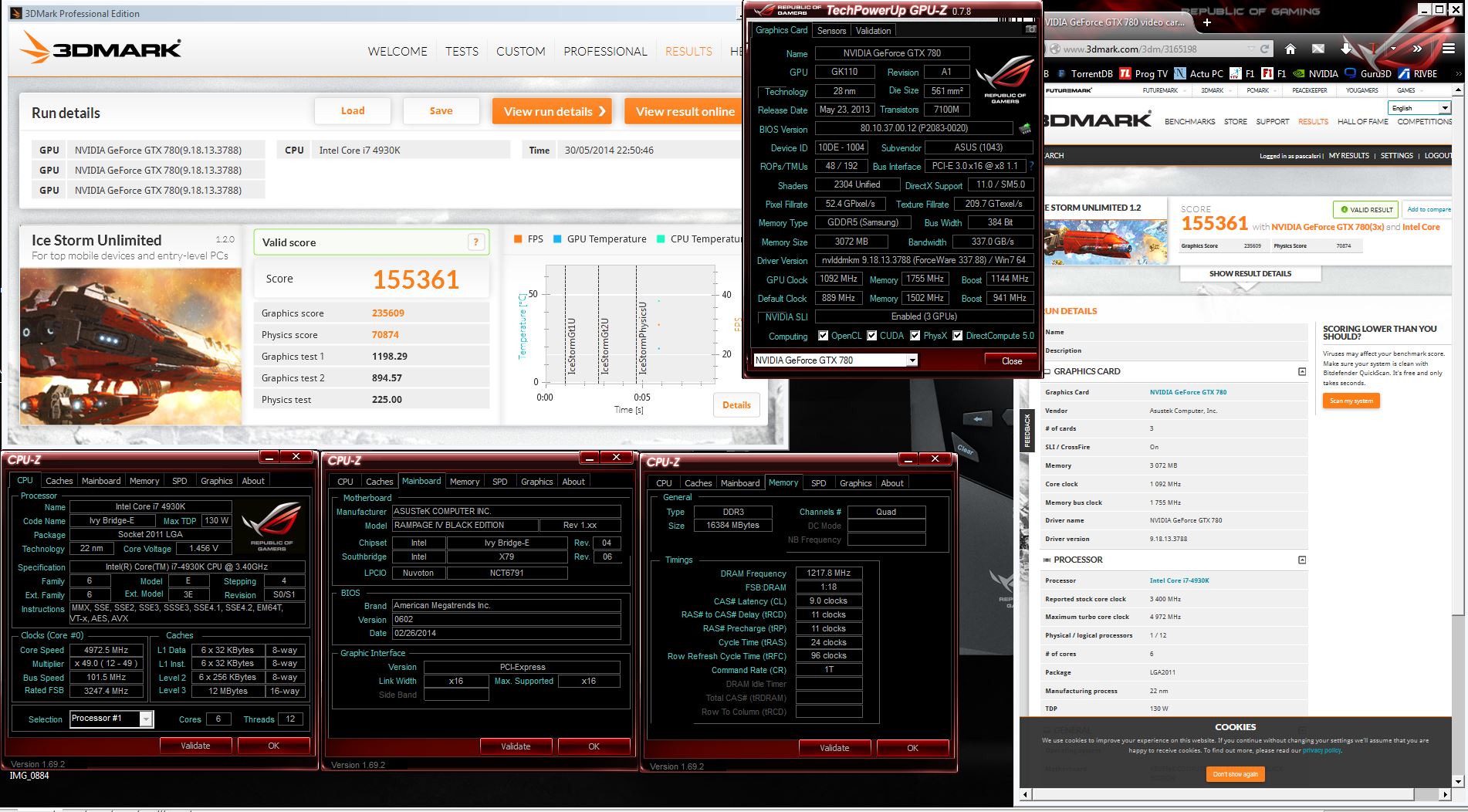Click the envelope mail icon in Firefox toolbar

click(x=1318, y=49)
